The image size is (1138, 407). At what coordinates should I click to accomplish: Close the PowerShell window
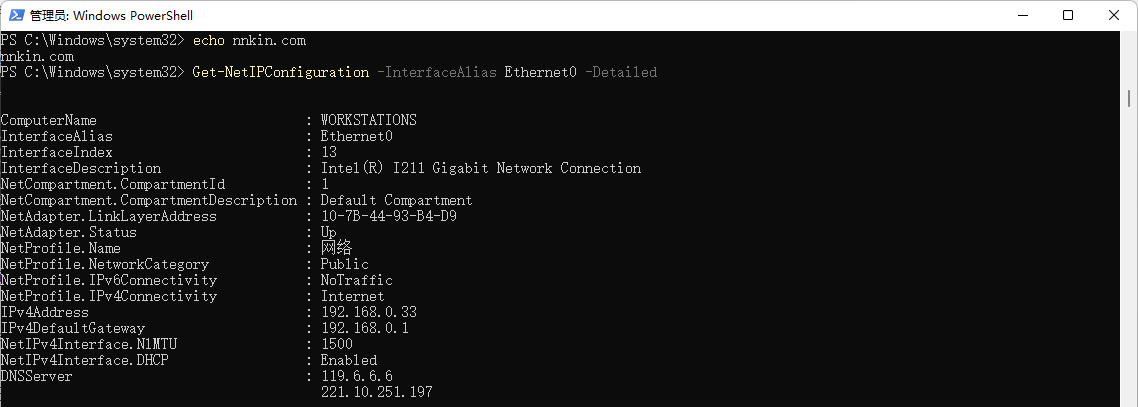(1113, 15)
